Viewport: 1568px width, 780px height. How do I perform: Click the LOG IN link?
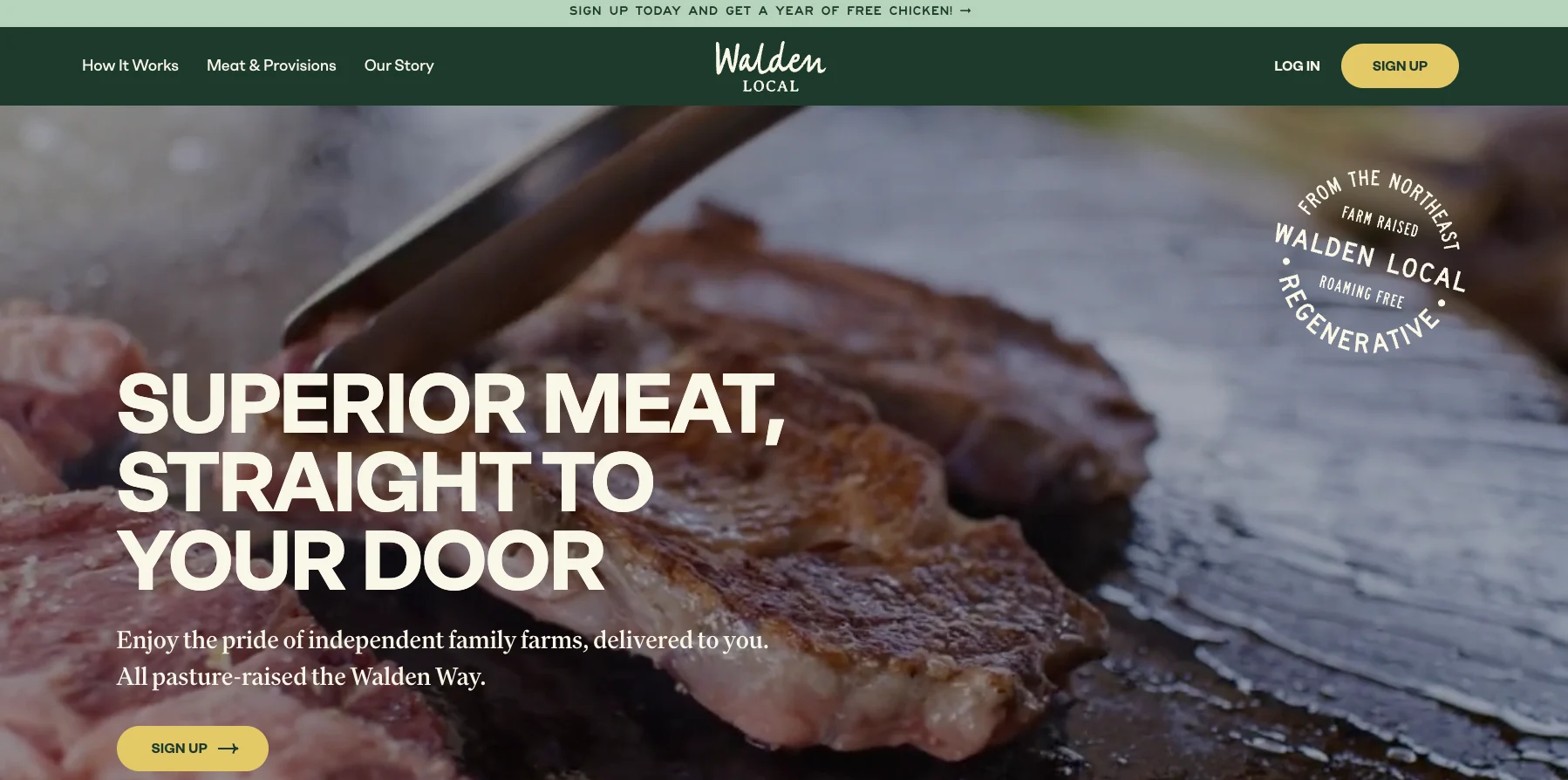click(x=1297, y=66)
